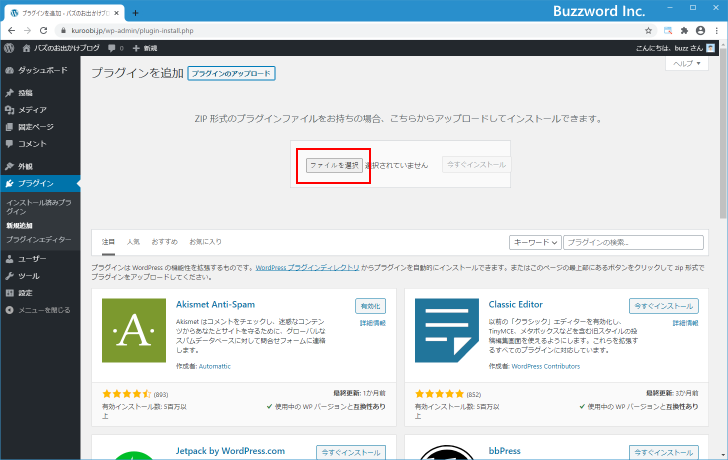The height and width of the screenshot is (460, 728).
Task: Click 今すぐインストール for Classic Editor
Action: pyautogui.click(x=664, y=306)
